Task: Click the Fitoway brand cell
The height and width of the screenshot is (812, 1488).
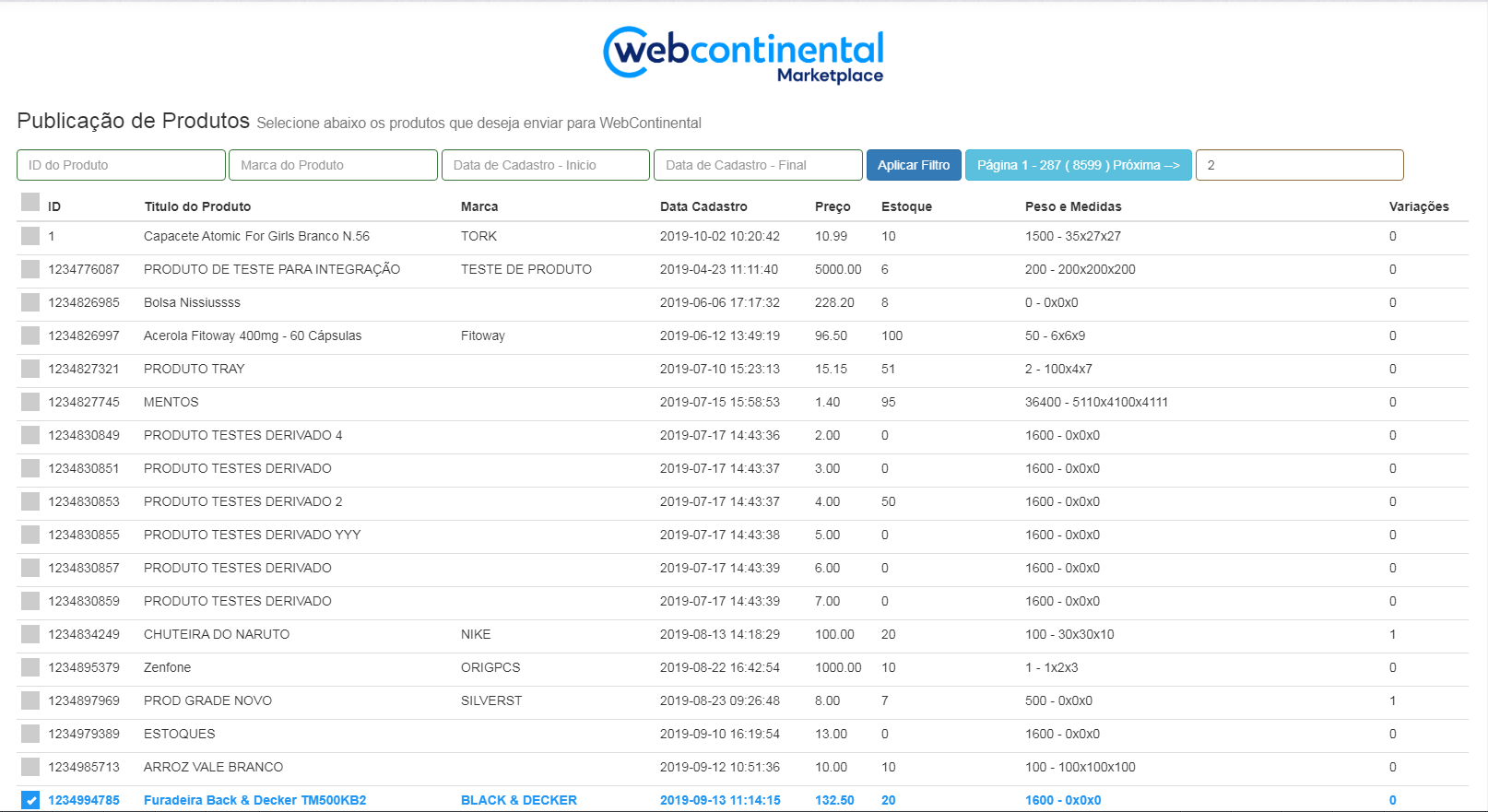Action: (x=483, y=335)
